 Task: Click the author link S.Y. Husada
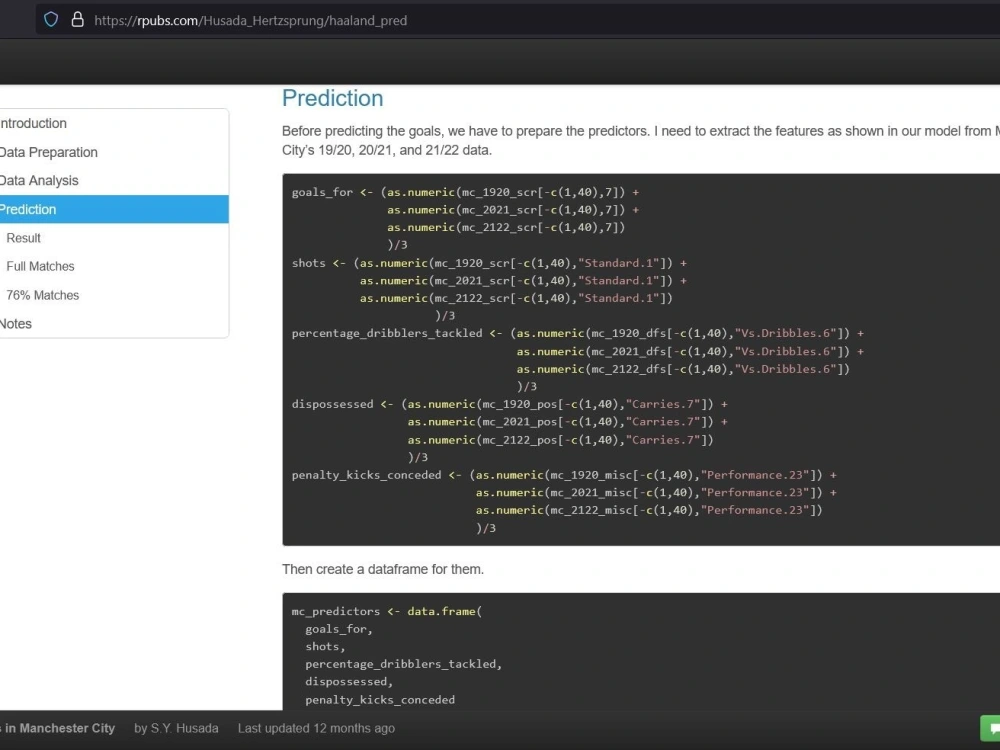coord(184,728)
